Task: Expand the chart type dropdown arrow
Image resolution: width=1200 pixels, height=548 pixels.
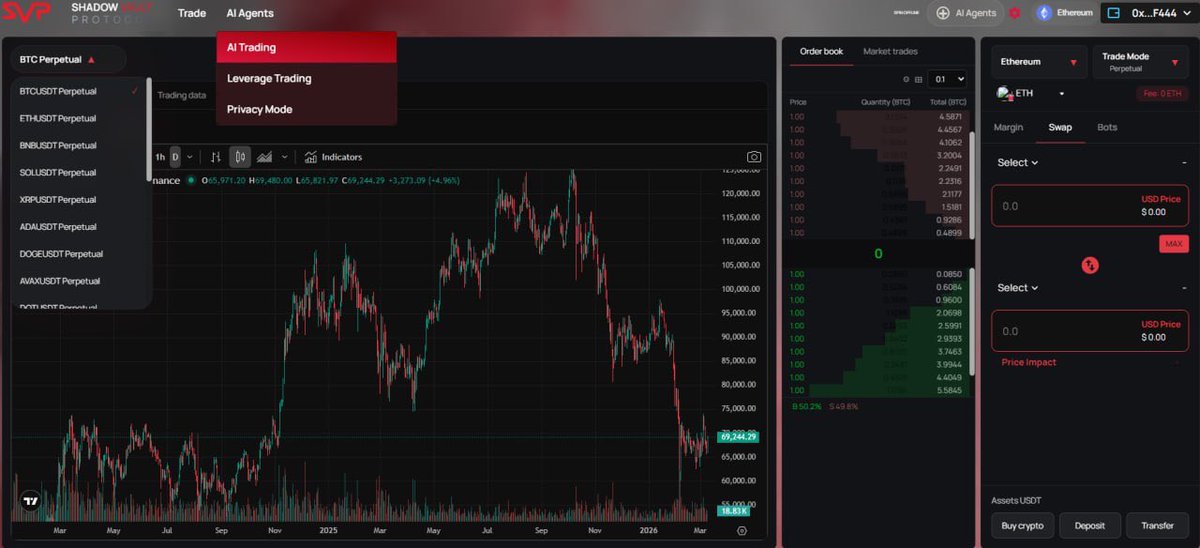Action: (x=284, y=157)
